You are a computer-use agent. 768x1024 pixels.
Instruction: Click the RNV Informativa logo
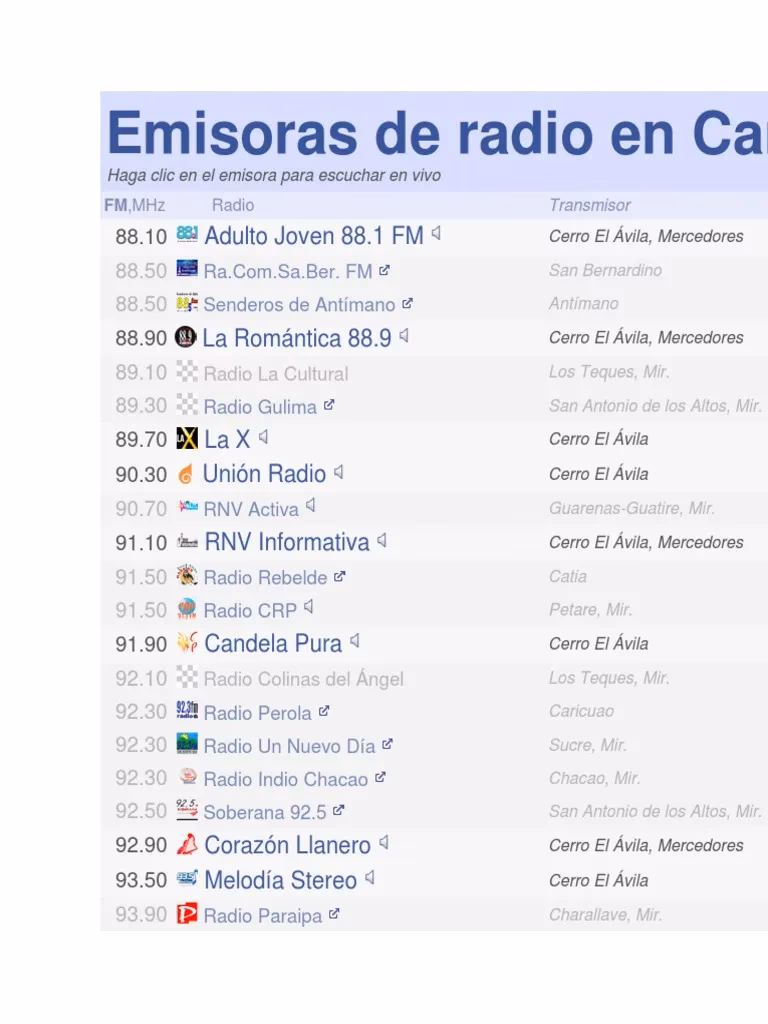[187, 541]
